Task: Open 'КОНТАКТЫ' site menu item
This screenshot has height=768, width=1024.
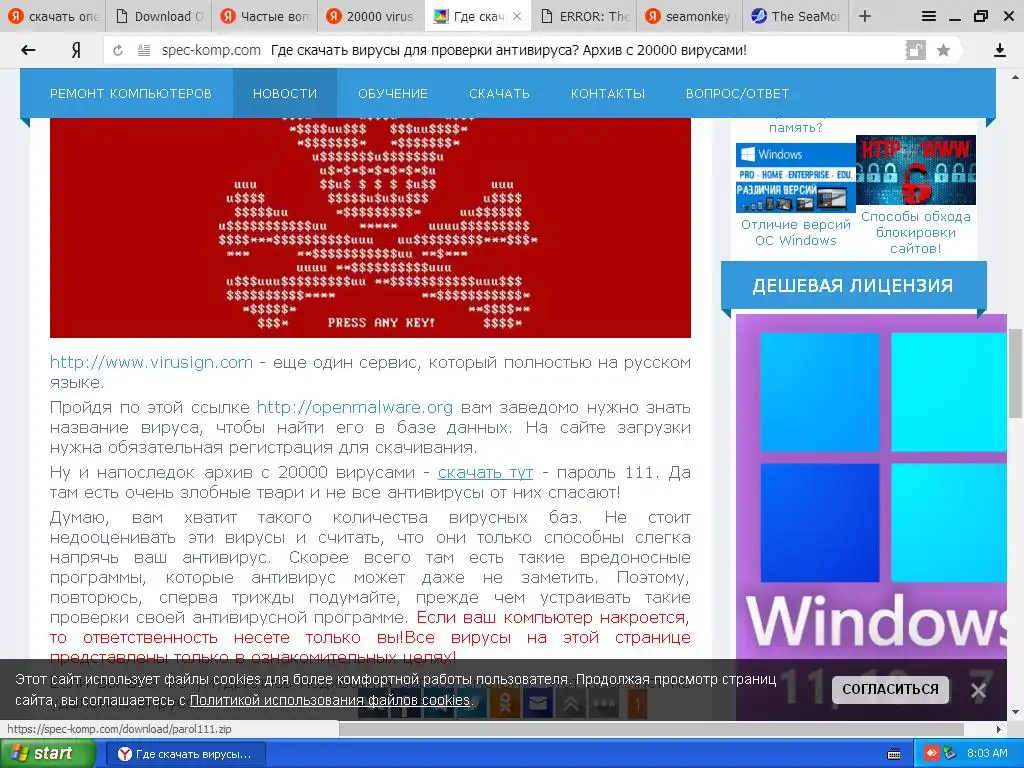Action: [607, 93]
